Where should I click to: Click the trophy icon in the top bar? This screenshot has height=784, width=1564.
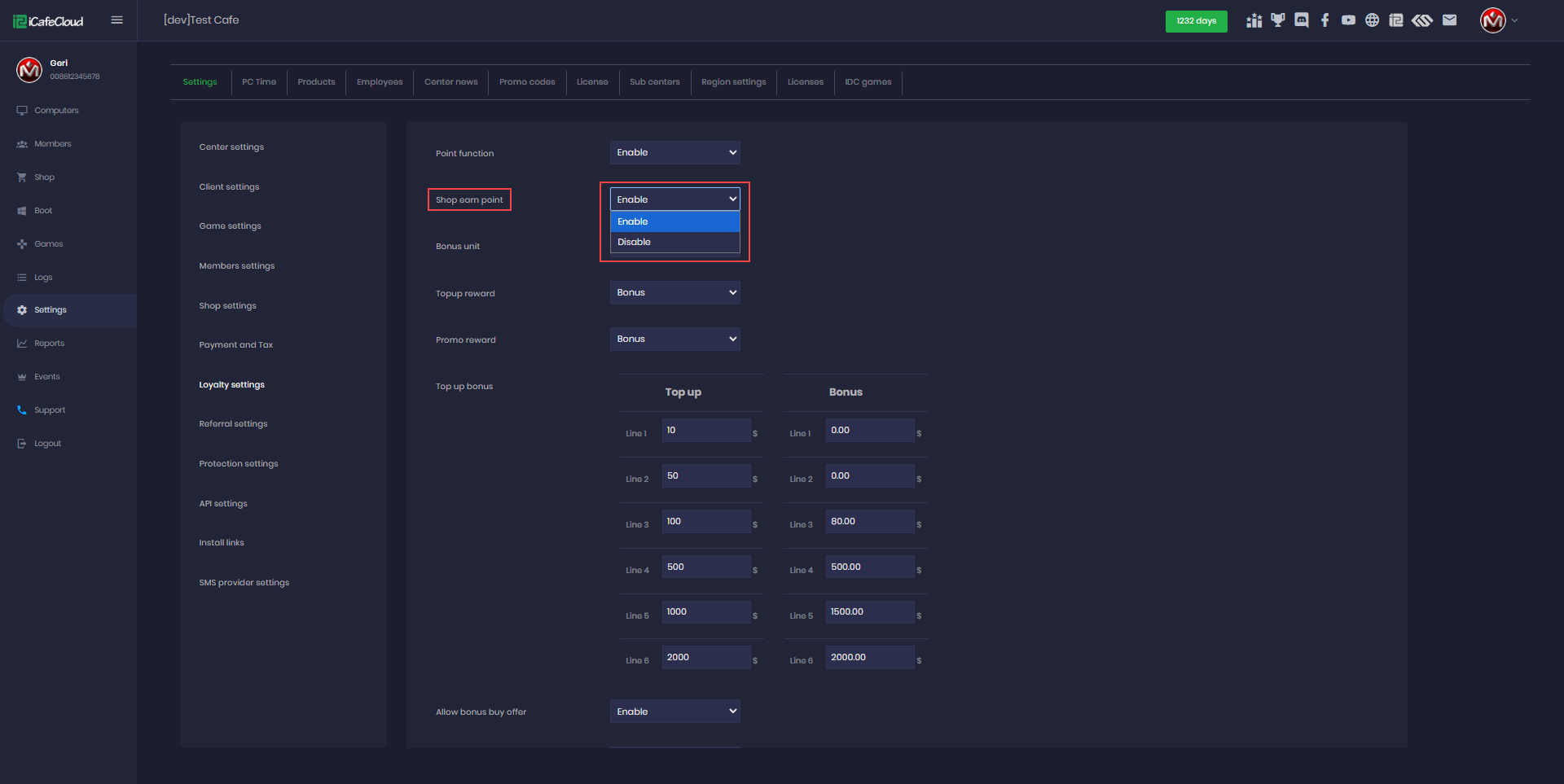point(1278,20)
